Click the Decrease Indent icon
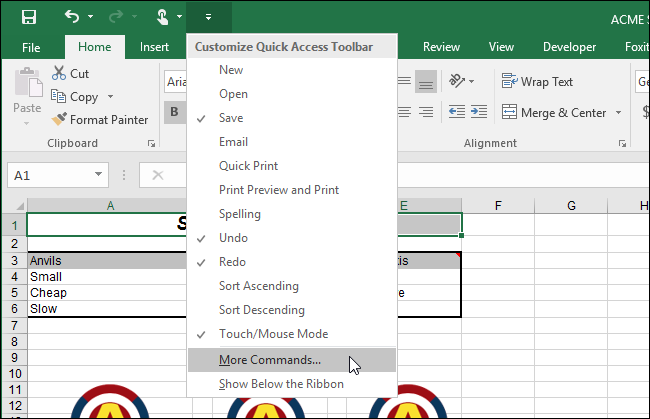This screenshot has height=419, width=650. pos(457,112)
